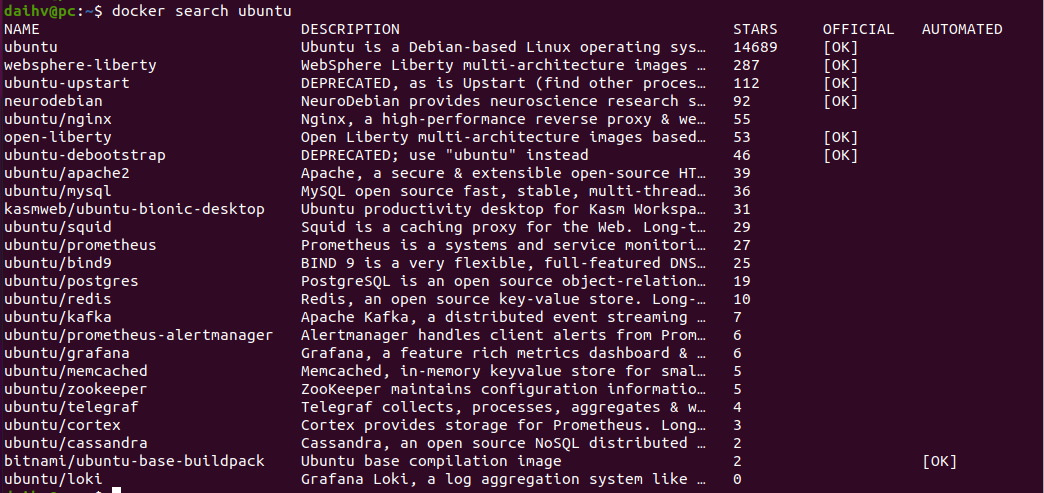Viewport: 1044px width, 493px height.
Task: Click the STARS column header
Action: (755, 29)
